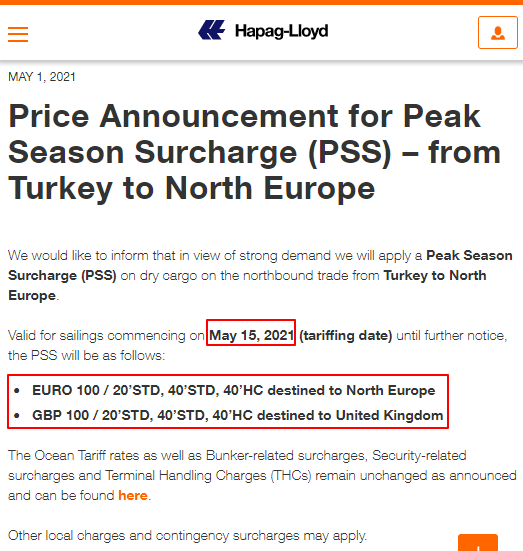Click the Hapag-Lloyd blue logo emblem
523x551 pixels.
pos(212,30)
